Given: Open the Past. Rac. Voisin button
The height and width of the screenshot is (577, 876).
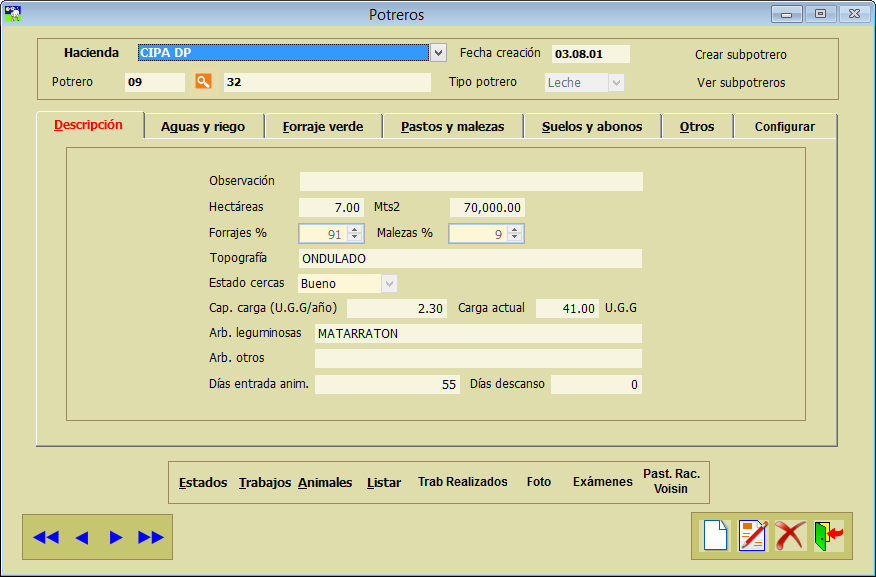Looking at the screenshot, I should pos(671,481).
